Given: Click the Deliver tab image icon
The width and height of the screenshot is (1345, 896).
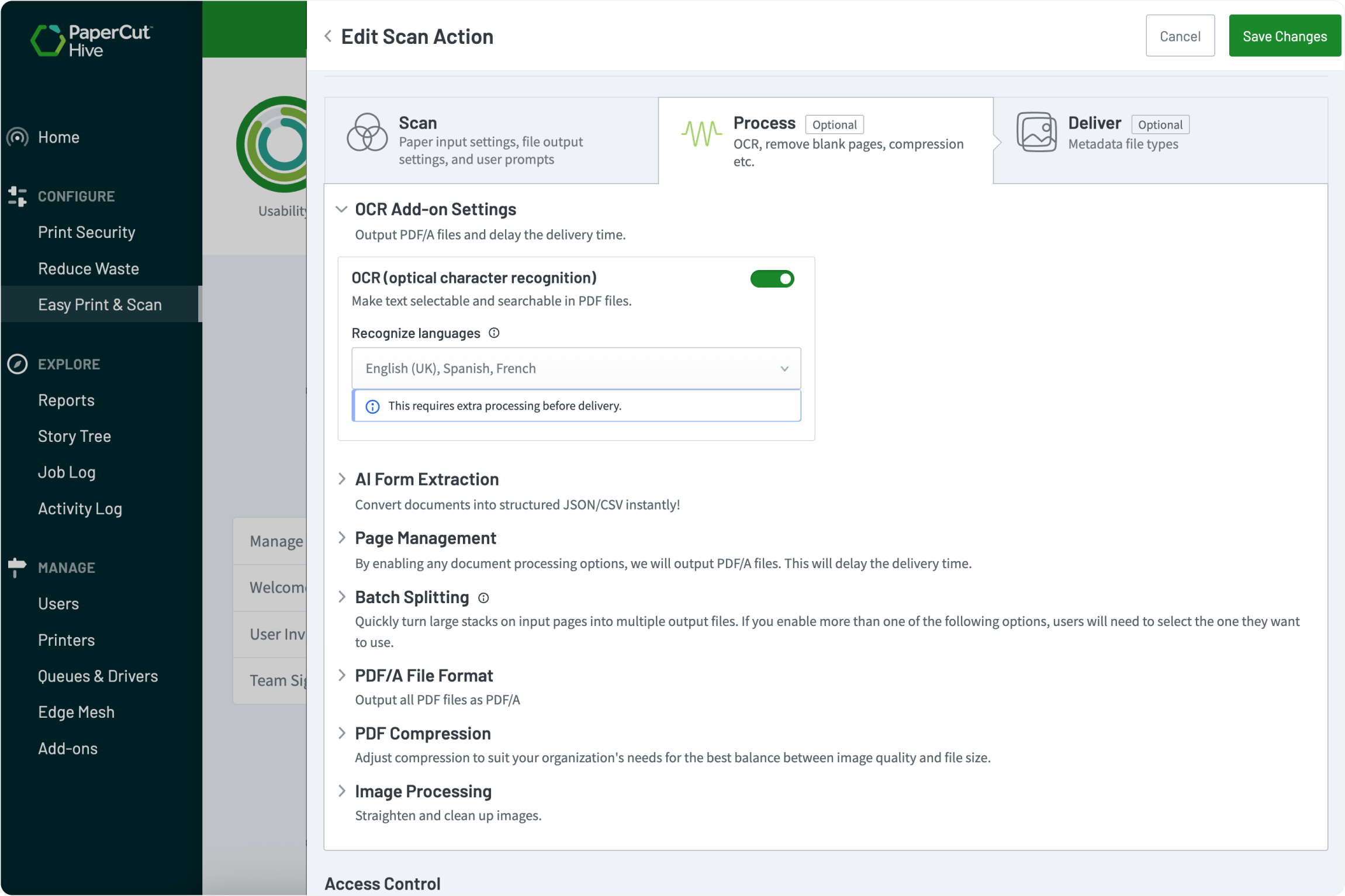Looking at the screenshot, I should tap(1036, 132).
